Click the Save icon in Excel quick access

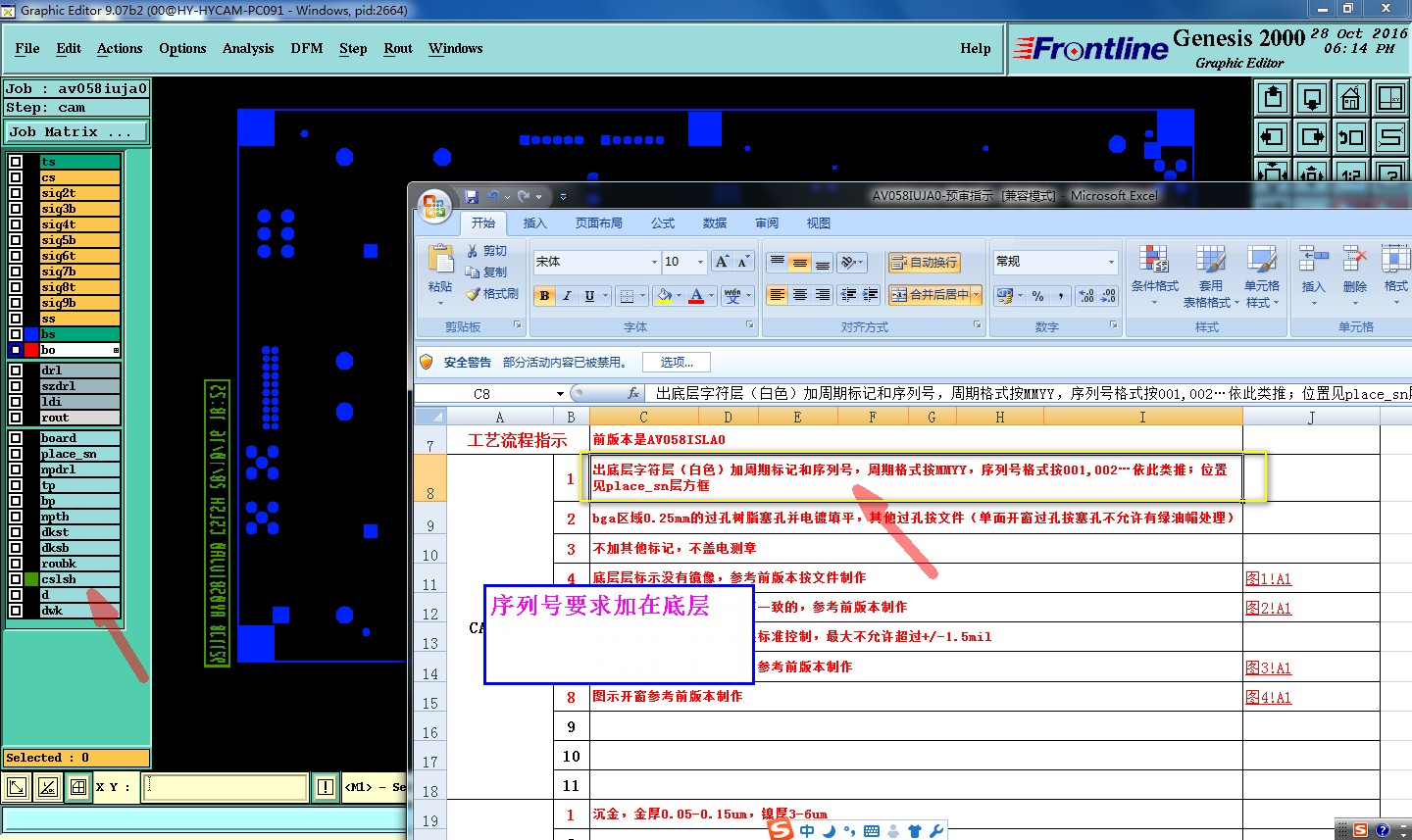point(472,197)
